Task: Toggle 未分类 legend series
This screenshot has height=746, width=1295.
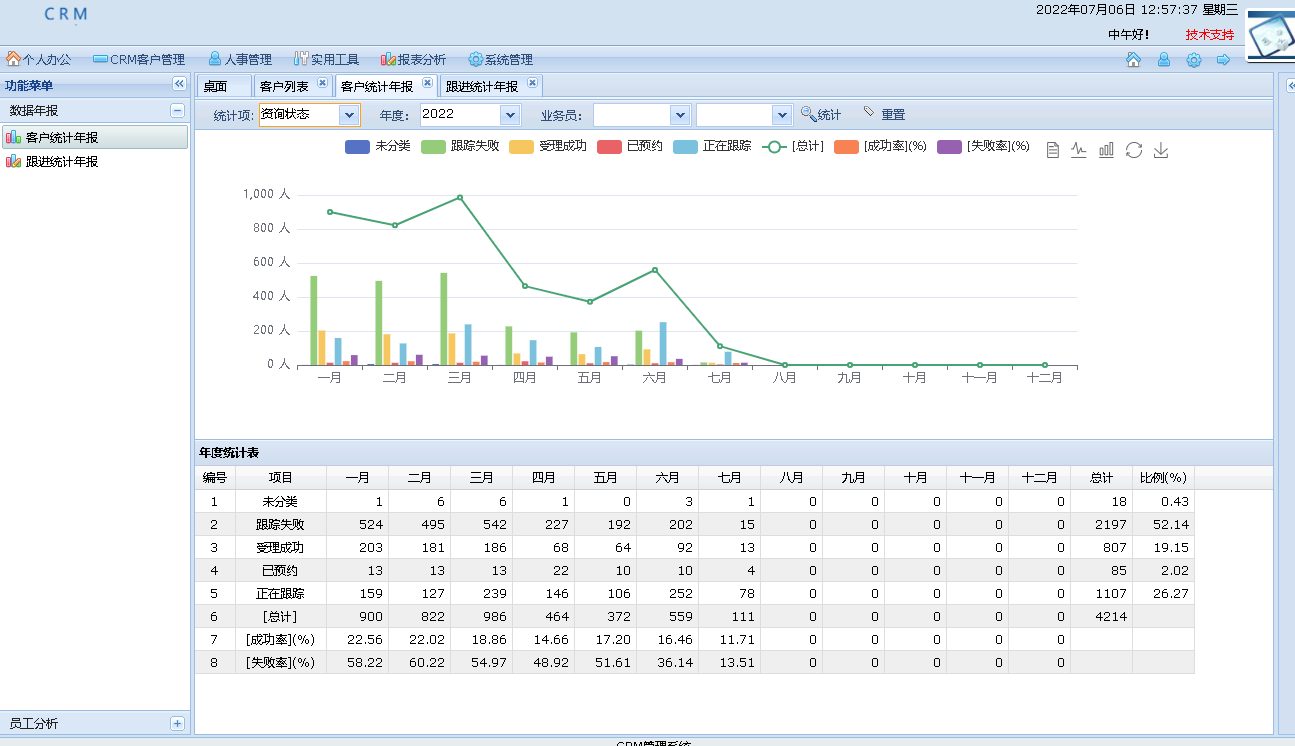Action: point(378,146)
